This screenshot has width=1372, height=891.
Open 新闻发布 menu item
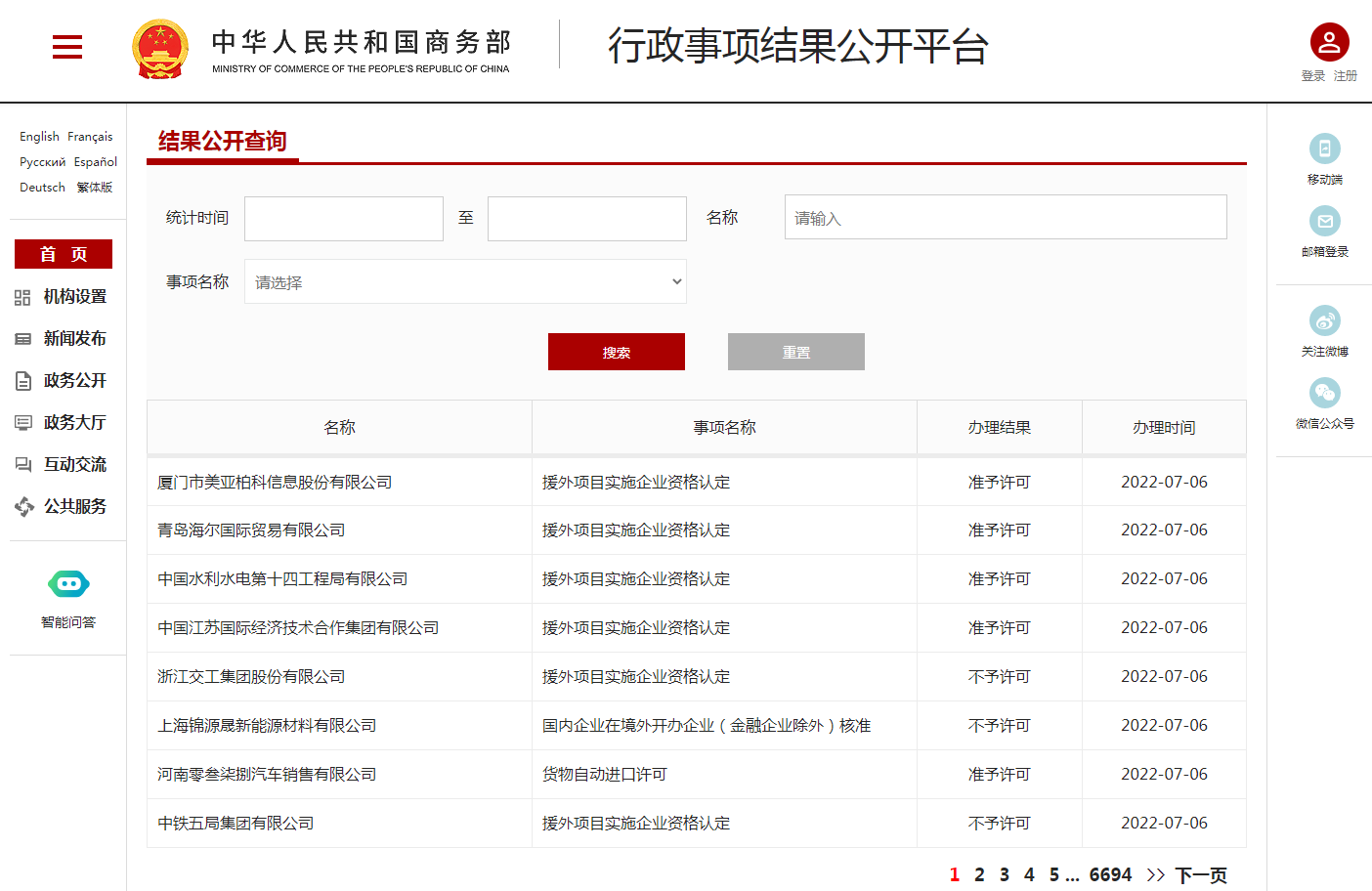75,339
